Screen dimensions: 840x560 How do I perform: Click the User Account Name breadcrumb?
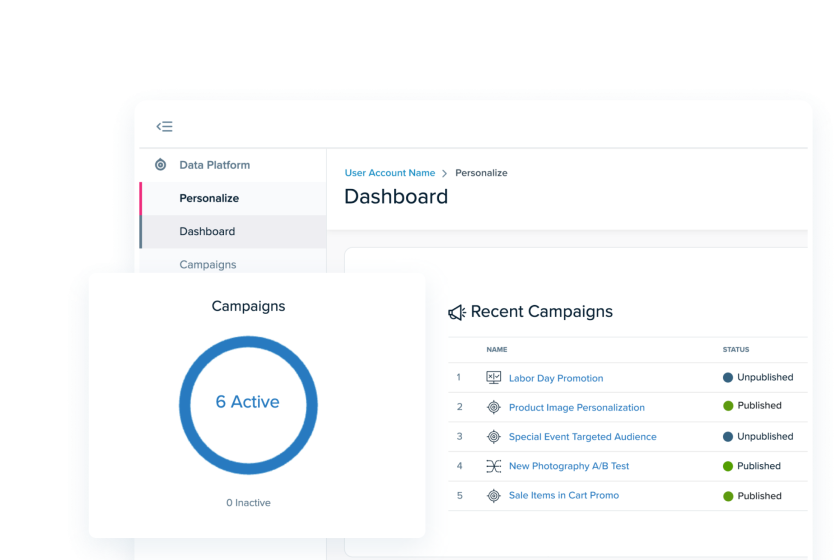coord(390,173)
